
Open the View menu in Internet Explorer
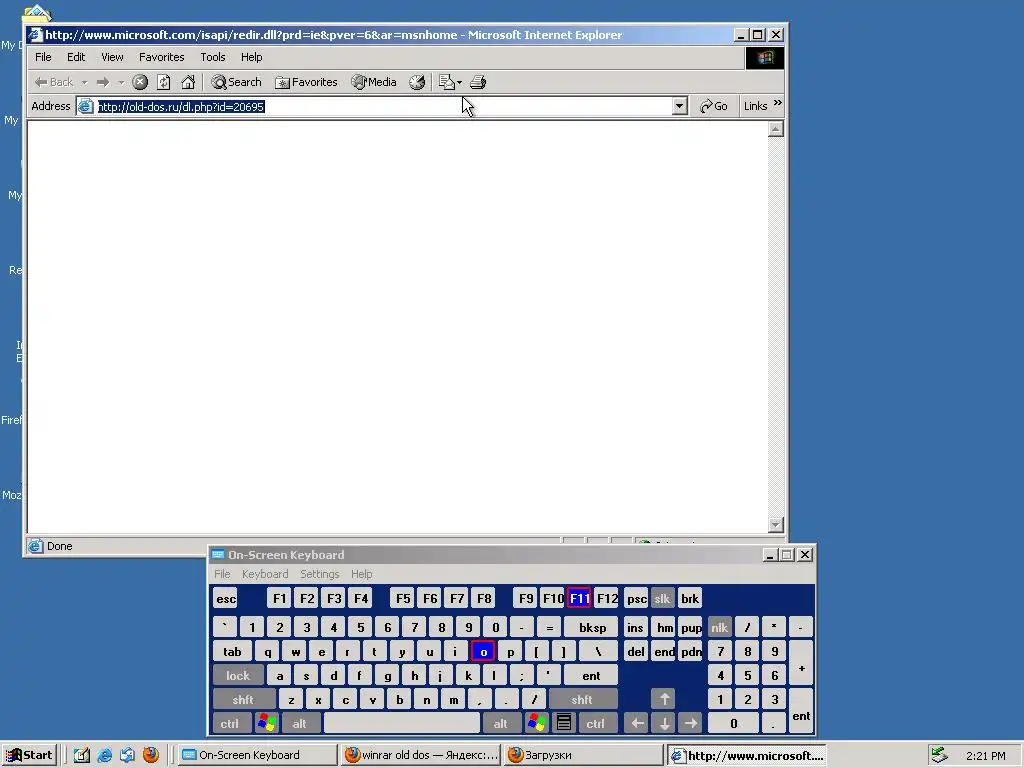[112, 57]
